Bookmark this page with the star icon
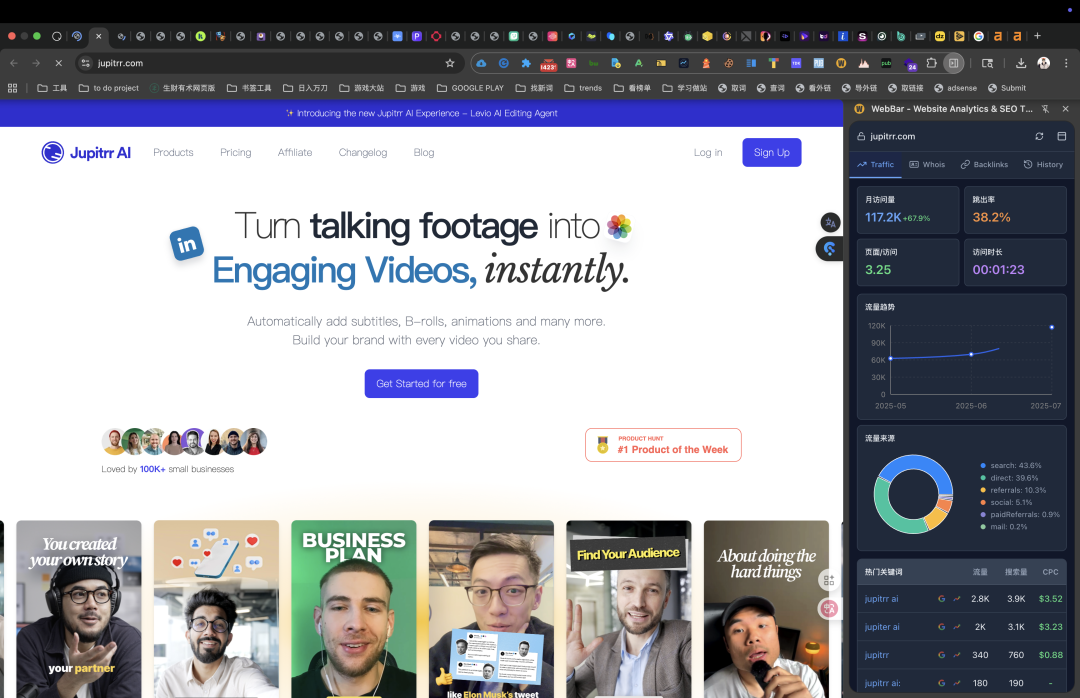The height and width of the screenshot is (698, 1080). [x=450, y=63]
